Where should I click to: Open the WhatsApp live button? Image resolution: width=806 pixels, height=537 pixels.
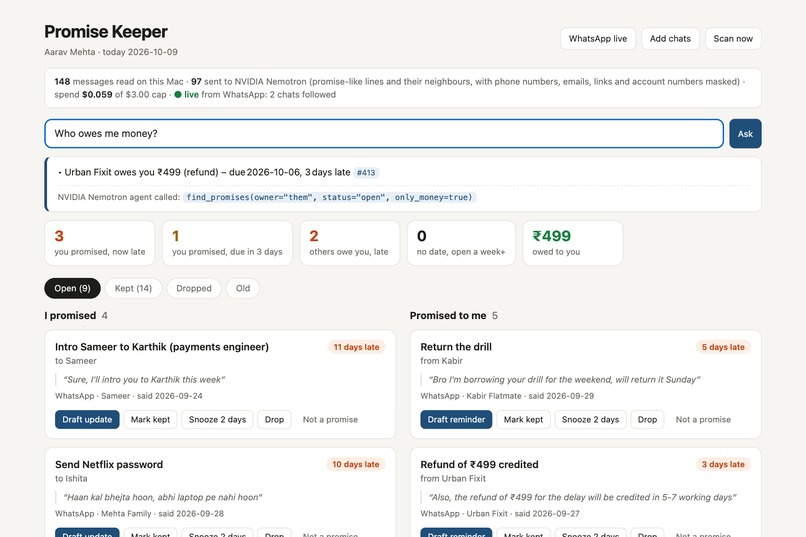(x=597, y=39)
